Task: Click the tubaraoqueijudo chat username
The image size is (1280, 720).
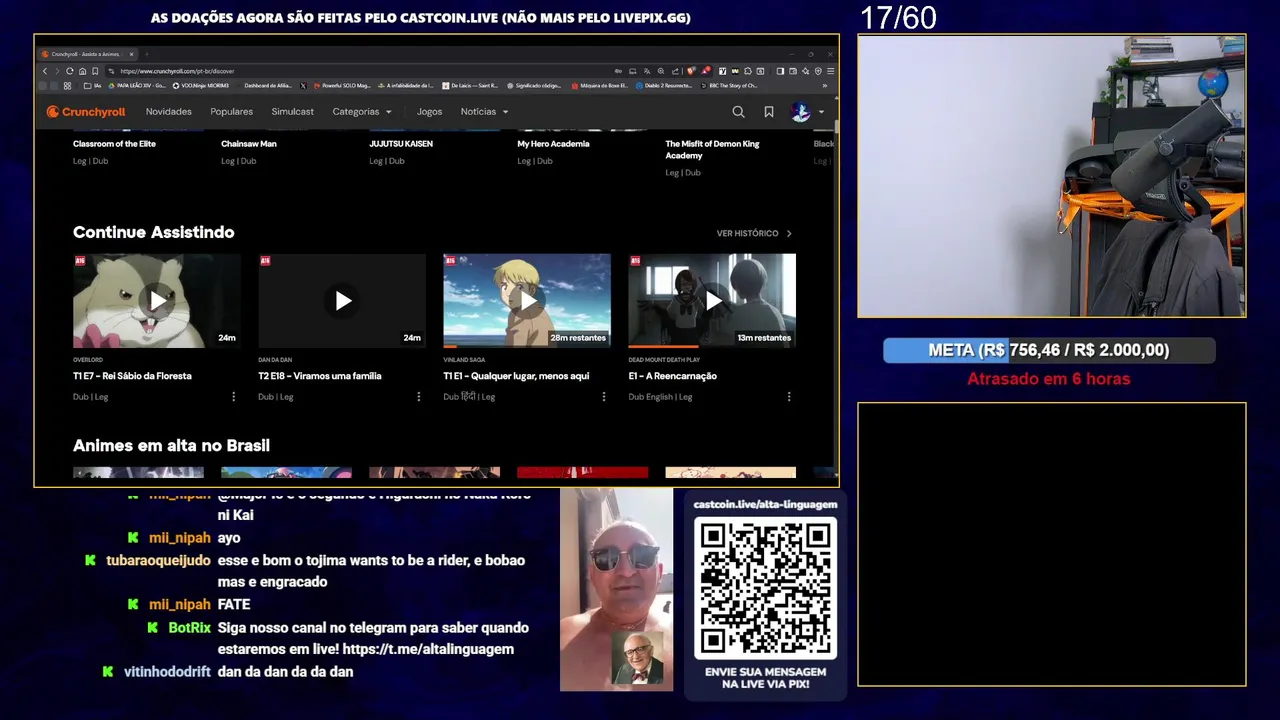Action: pos(158,560)
